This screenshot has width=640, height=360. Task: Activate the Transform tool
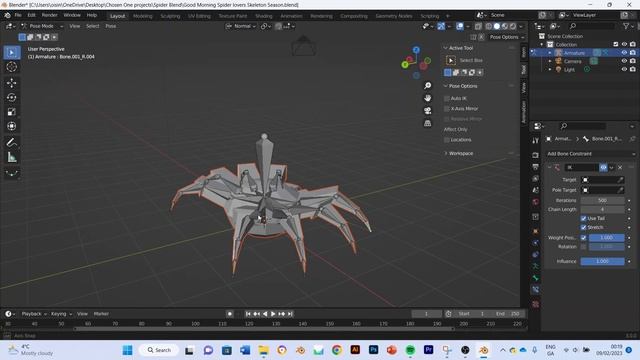click(12, 126)
